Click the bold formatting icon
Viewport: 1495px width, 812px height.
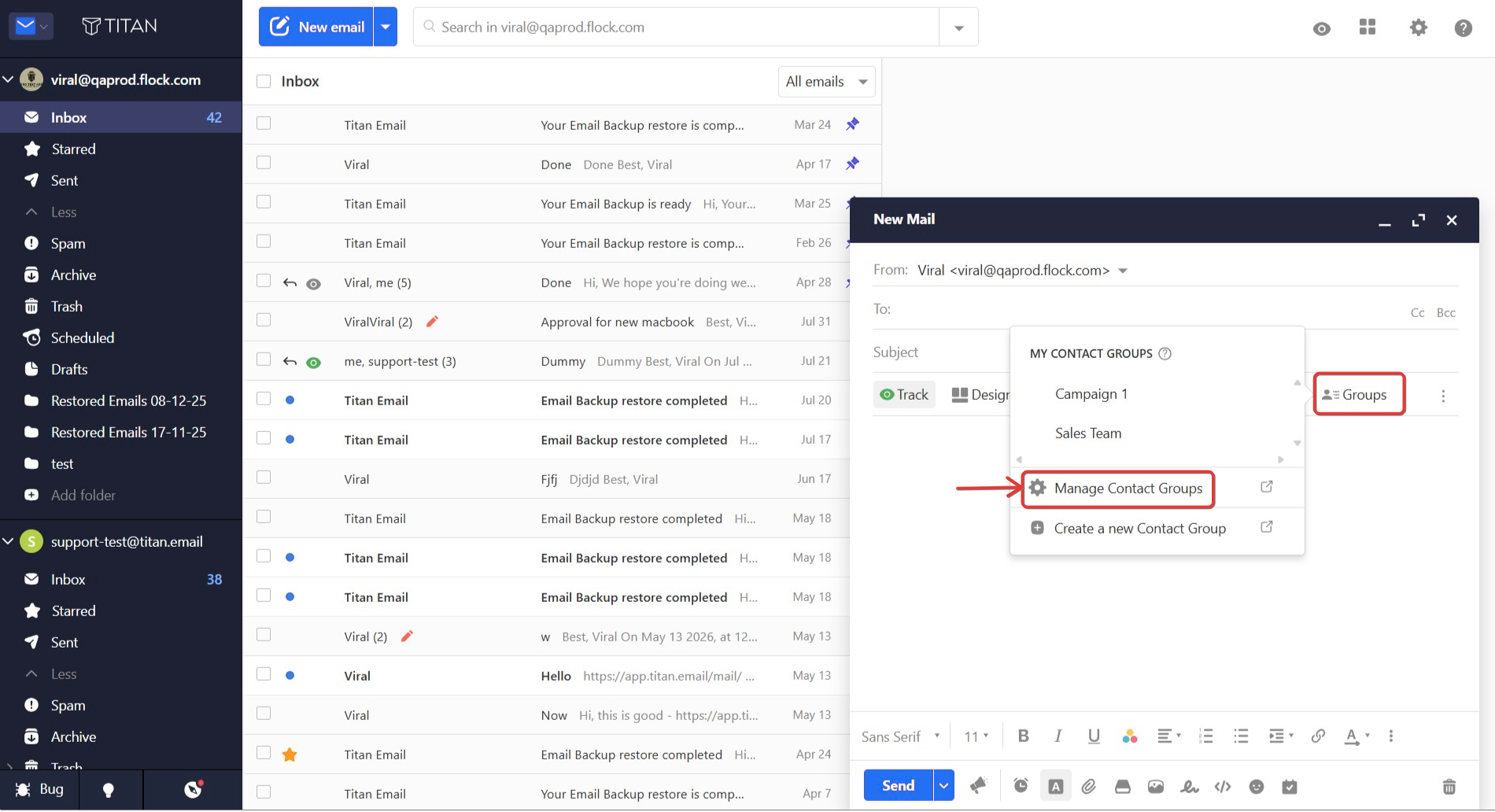click(1023, 736)
